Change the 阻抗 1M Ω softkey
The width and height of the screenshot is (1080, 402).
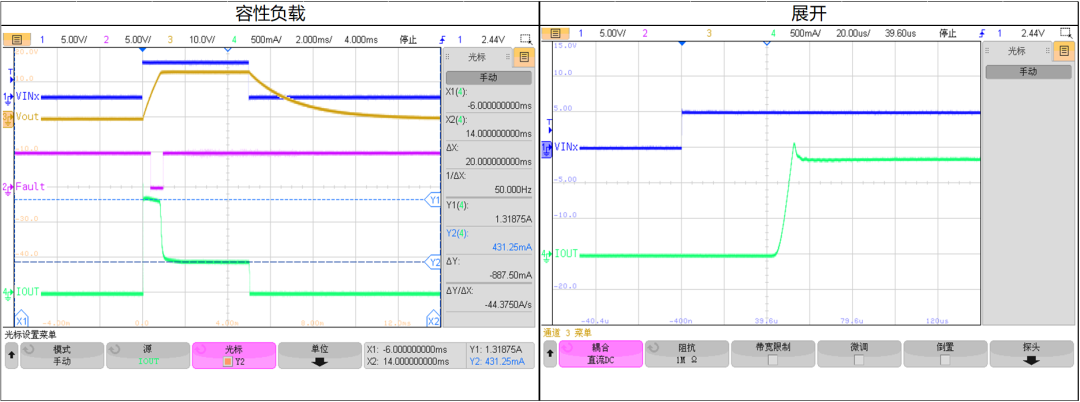click(x=687, y=352)
